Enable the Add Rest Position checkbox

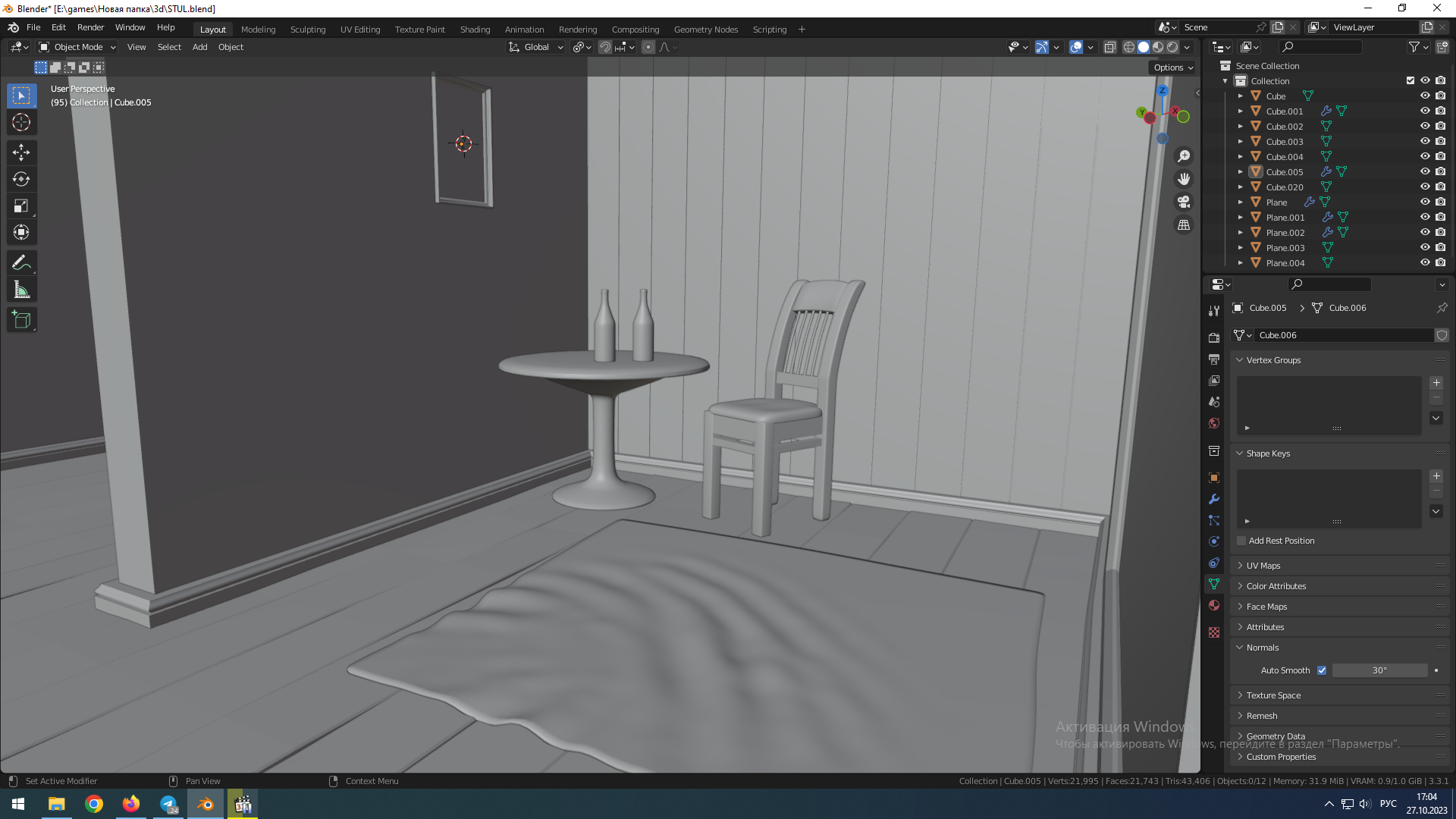(x=1241, y=541)
